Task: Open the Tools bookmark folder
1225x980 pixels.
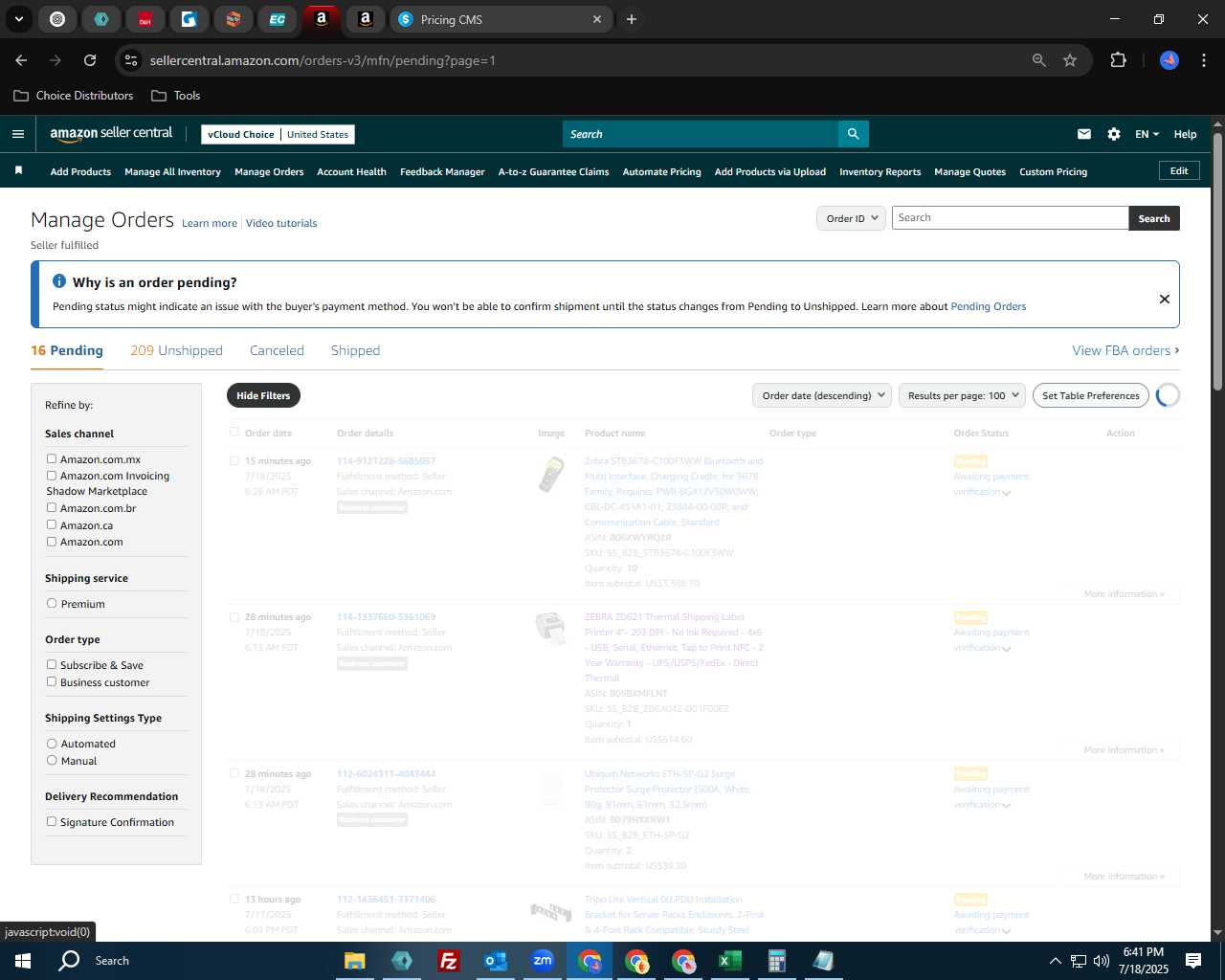Action: point(175,96)
